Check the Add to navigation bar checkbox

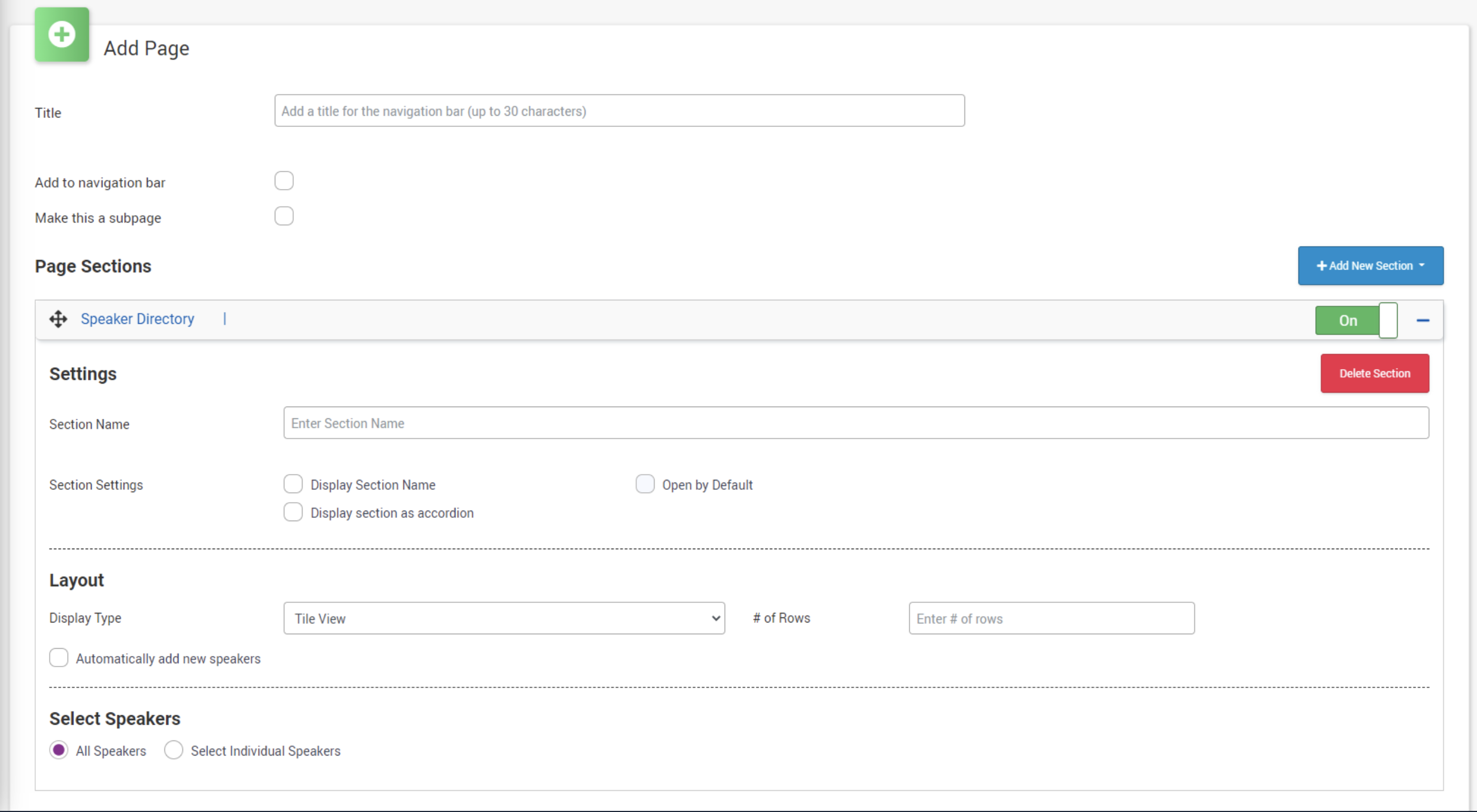(x=284, y=181)
